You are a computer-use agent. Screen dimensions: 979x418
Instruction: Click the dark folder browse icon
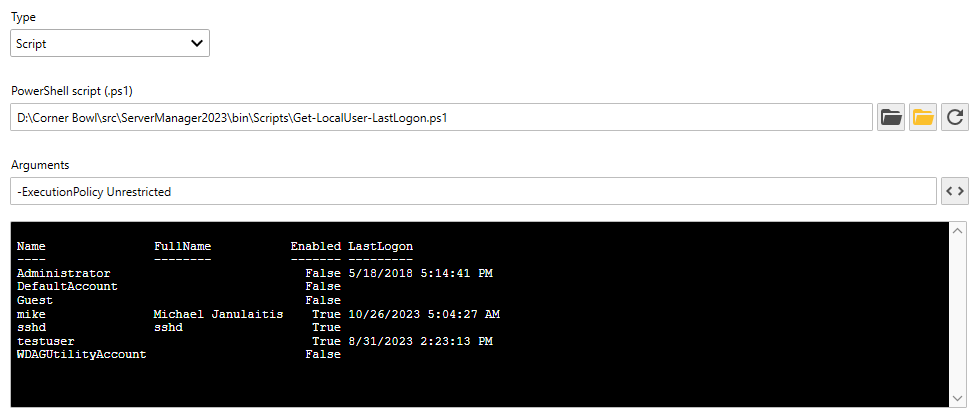pos(890,117)
